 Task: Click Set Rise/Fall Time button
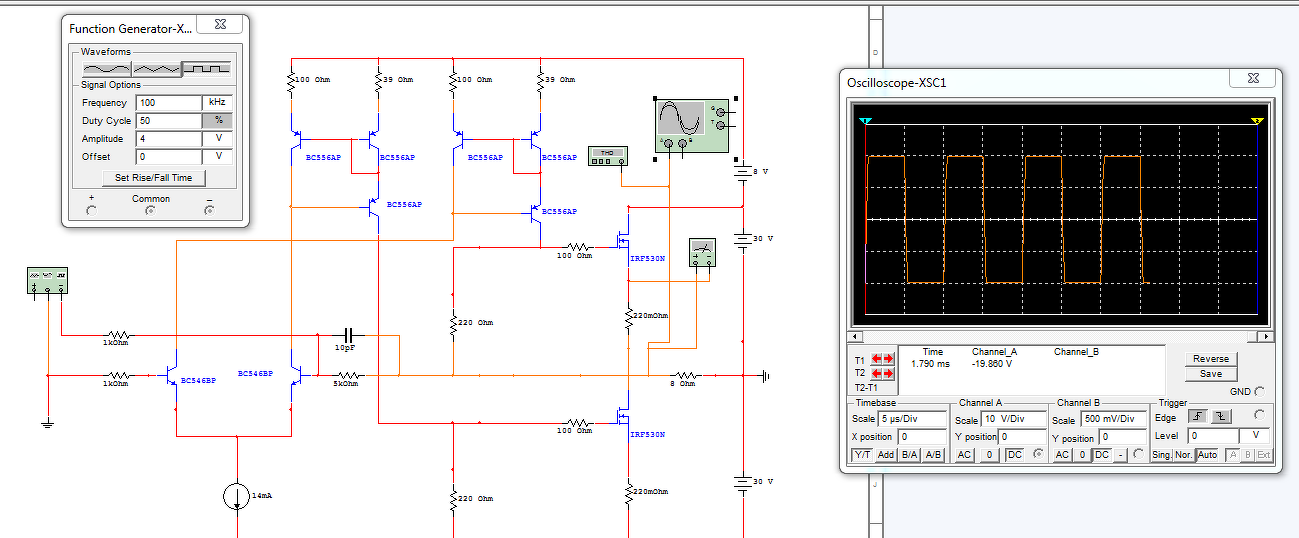coord(154,177)
